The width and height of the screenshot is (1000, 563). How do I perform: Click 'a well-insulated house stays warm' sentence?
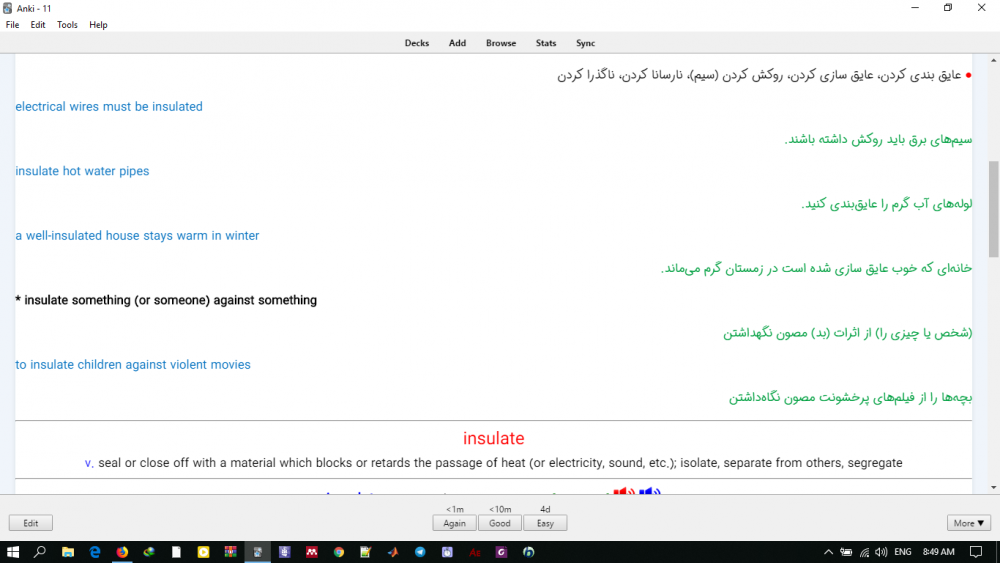[137, 235]
